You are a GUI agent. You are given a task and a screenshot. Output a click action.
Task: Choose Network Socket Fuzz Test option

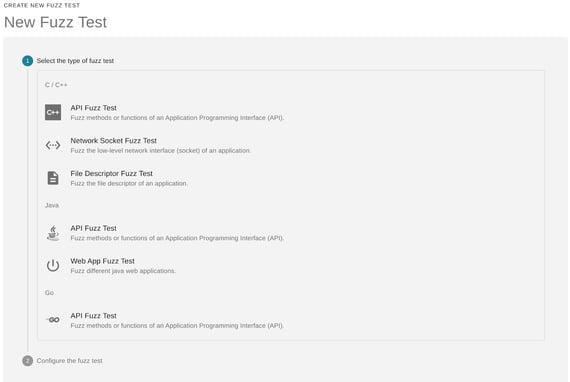(x=291, y=145)
